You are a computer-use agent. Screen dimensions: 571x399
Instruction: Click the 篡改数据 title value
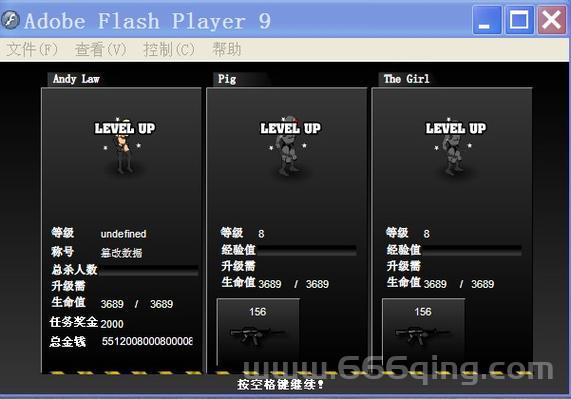click(121, 253)
